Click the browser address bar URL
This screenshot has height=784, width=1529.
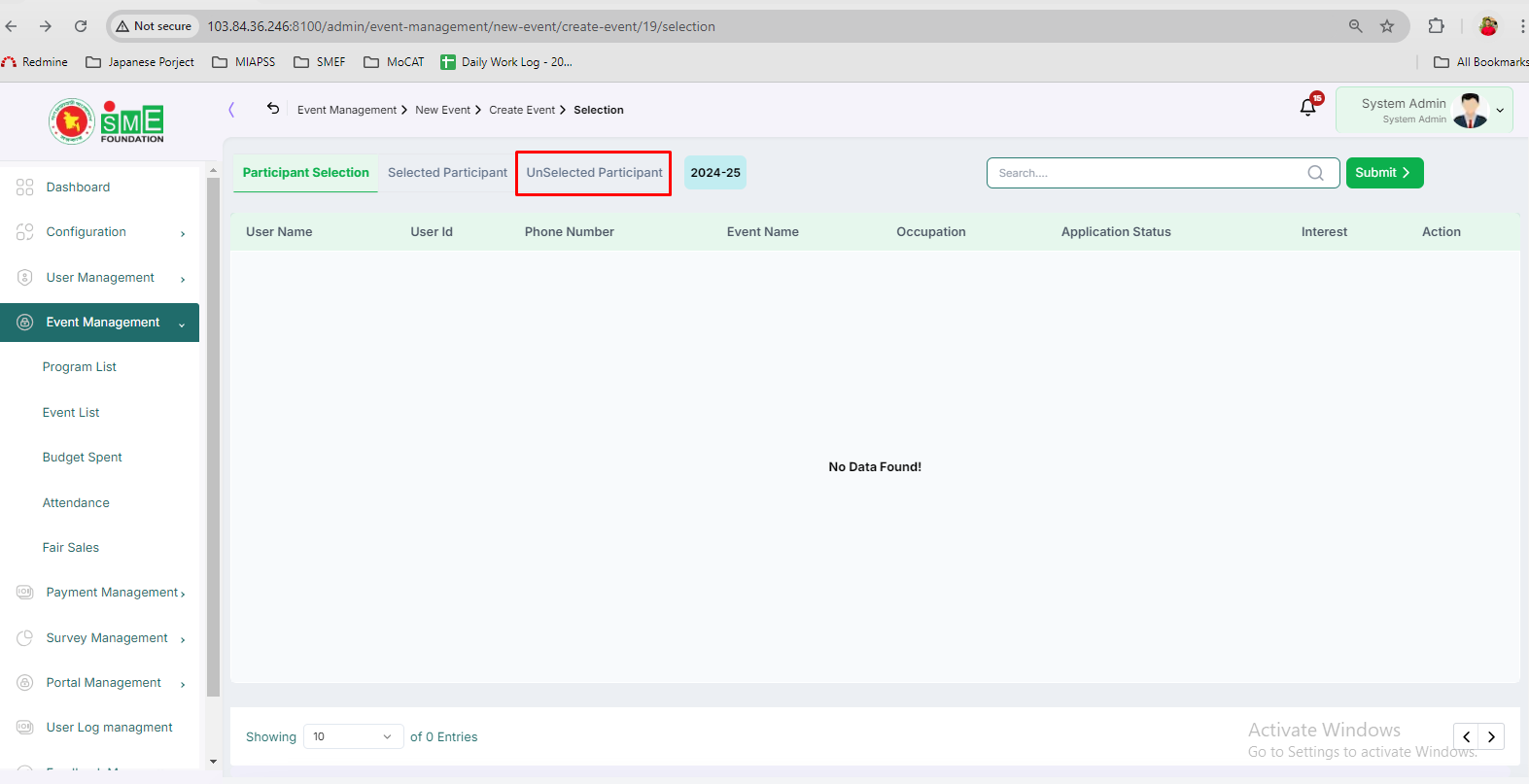[x=461, y=26]
